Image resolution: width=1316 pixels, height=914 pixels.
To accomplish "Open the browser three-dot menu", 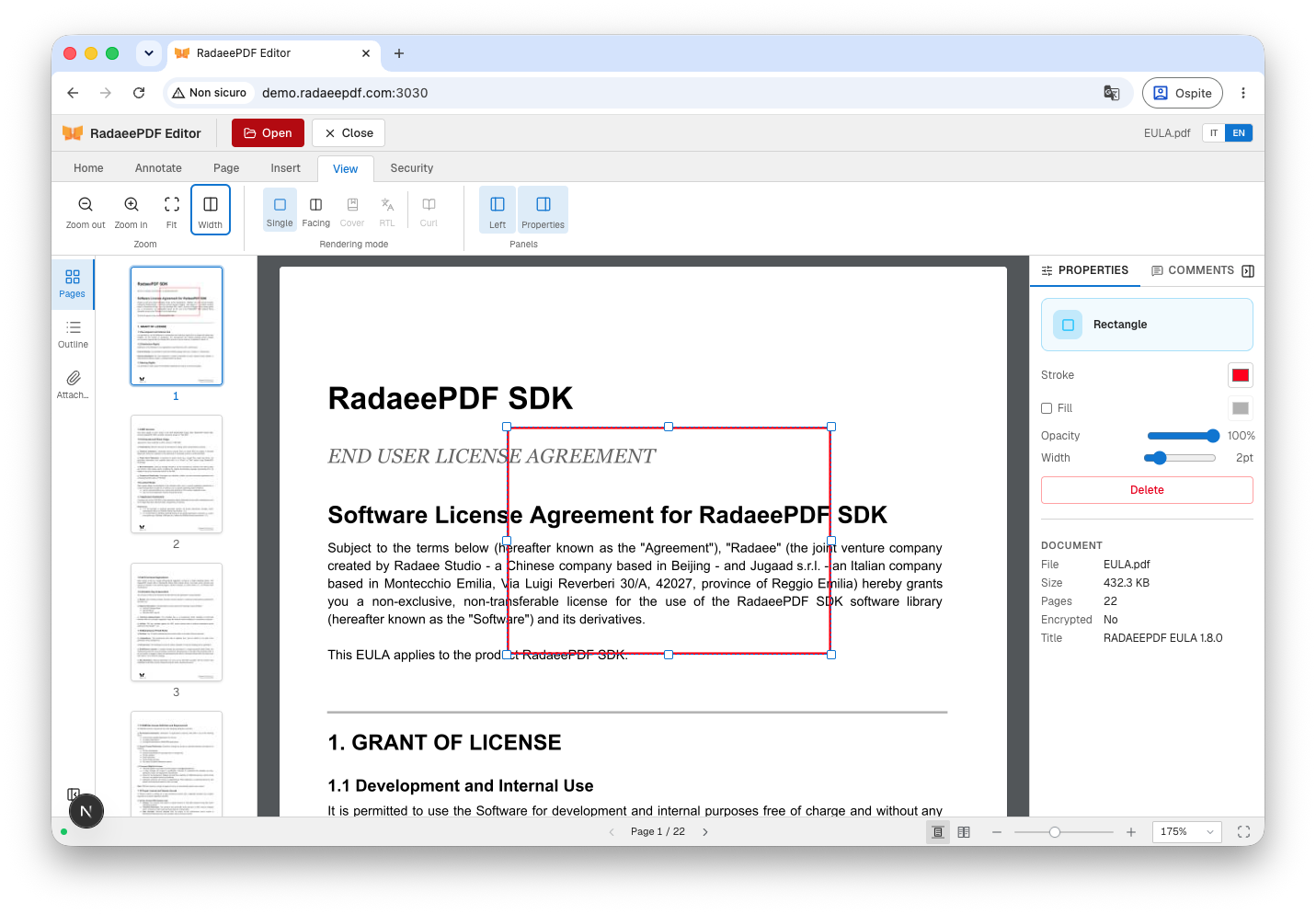I will tap(1243, 93).
